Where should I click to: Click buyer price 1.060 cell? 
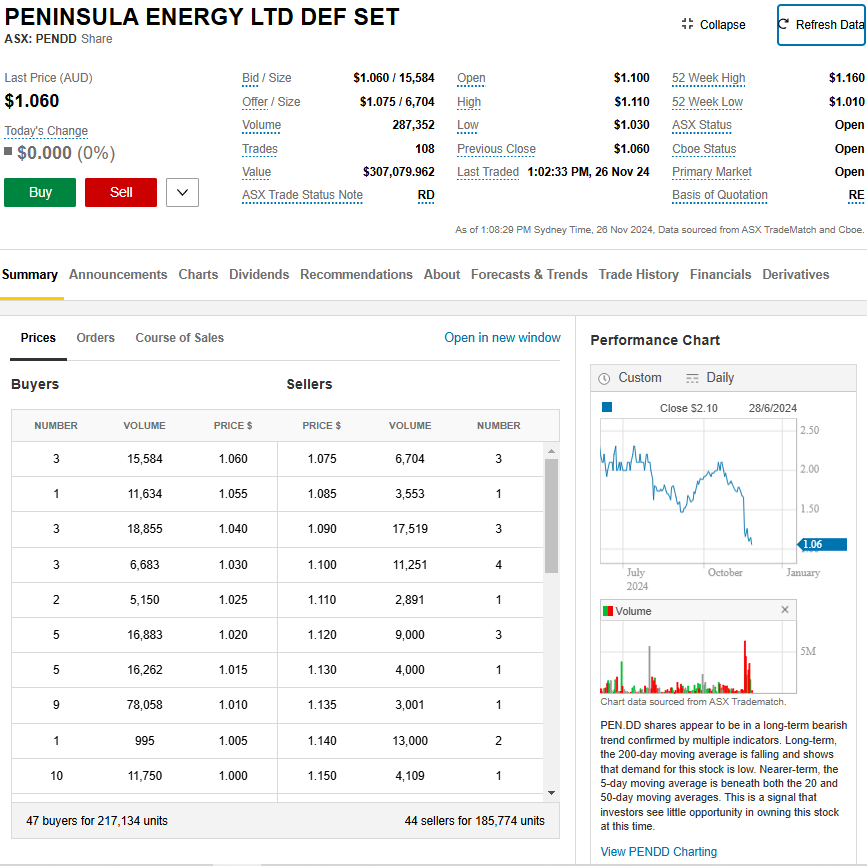pos(233,459)
